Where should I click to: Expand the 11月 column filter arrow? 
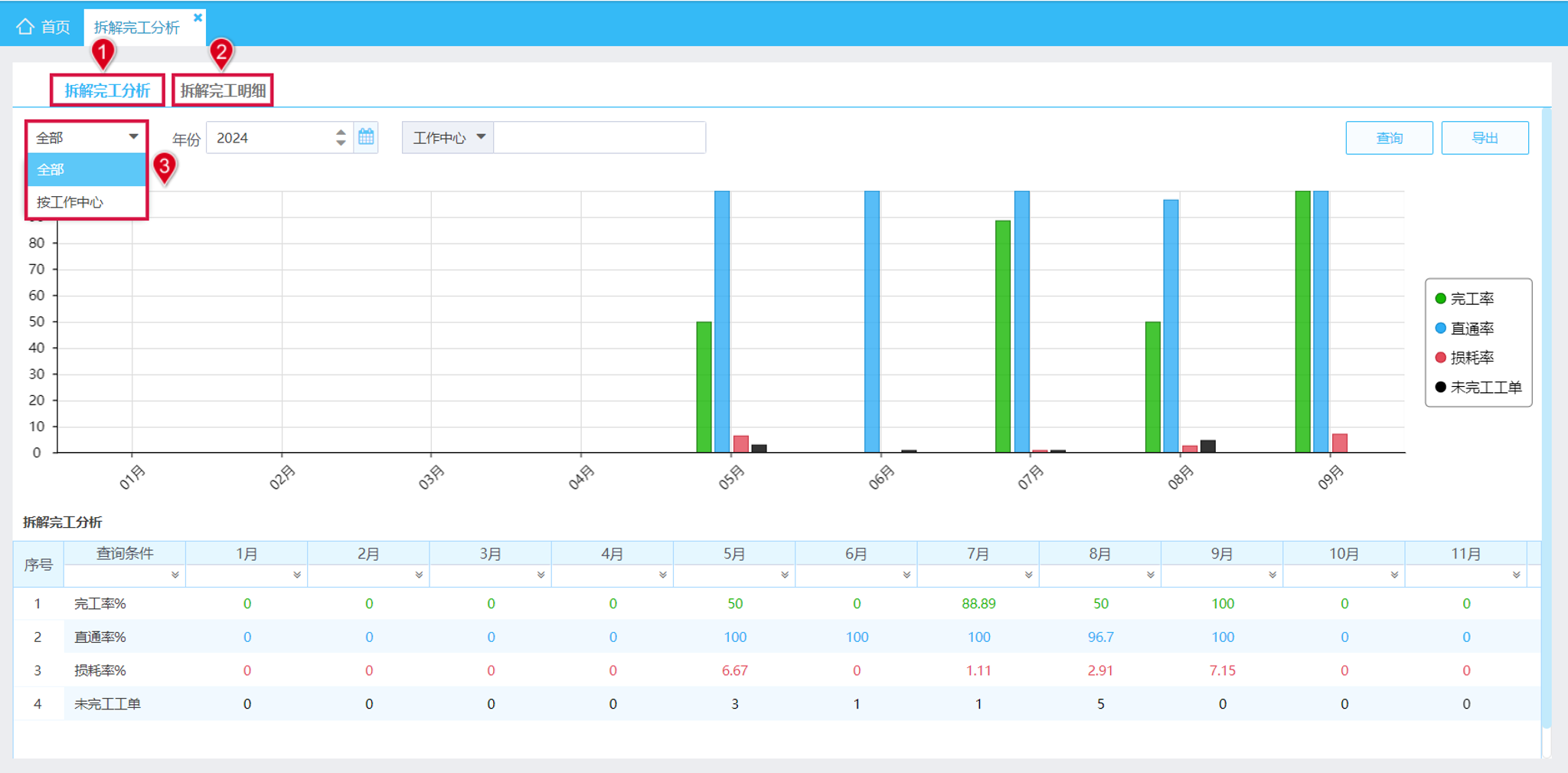pos(1516,575)
